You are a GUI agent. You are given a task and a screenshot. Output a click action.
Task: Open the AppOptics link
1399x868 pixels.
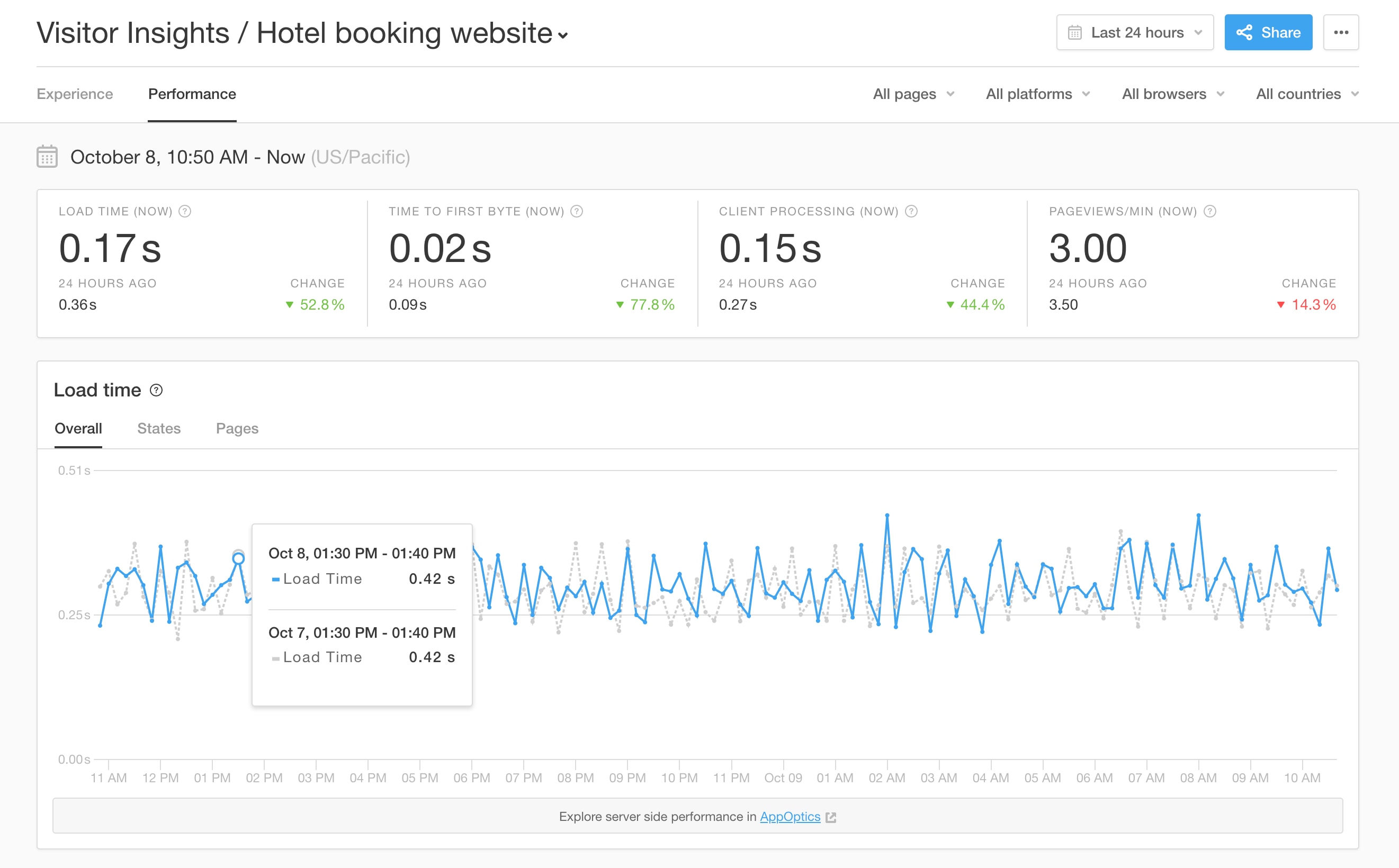tap(790, 816)
